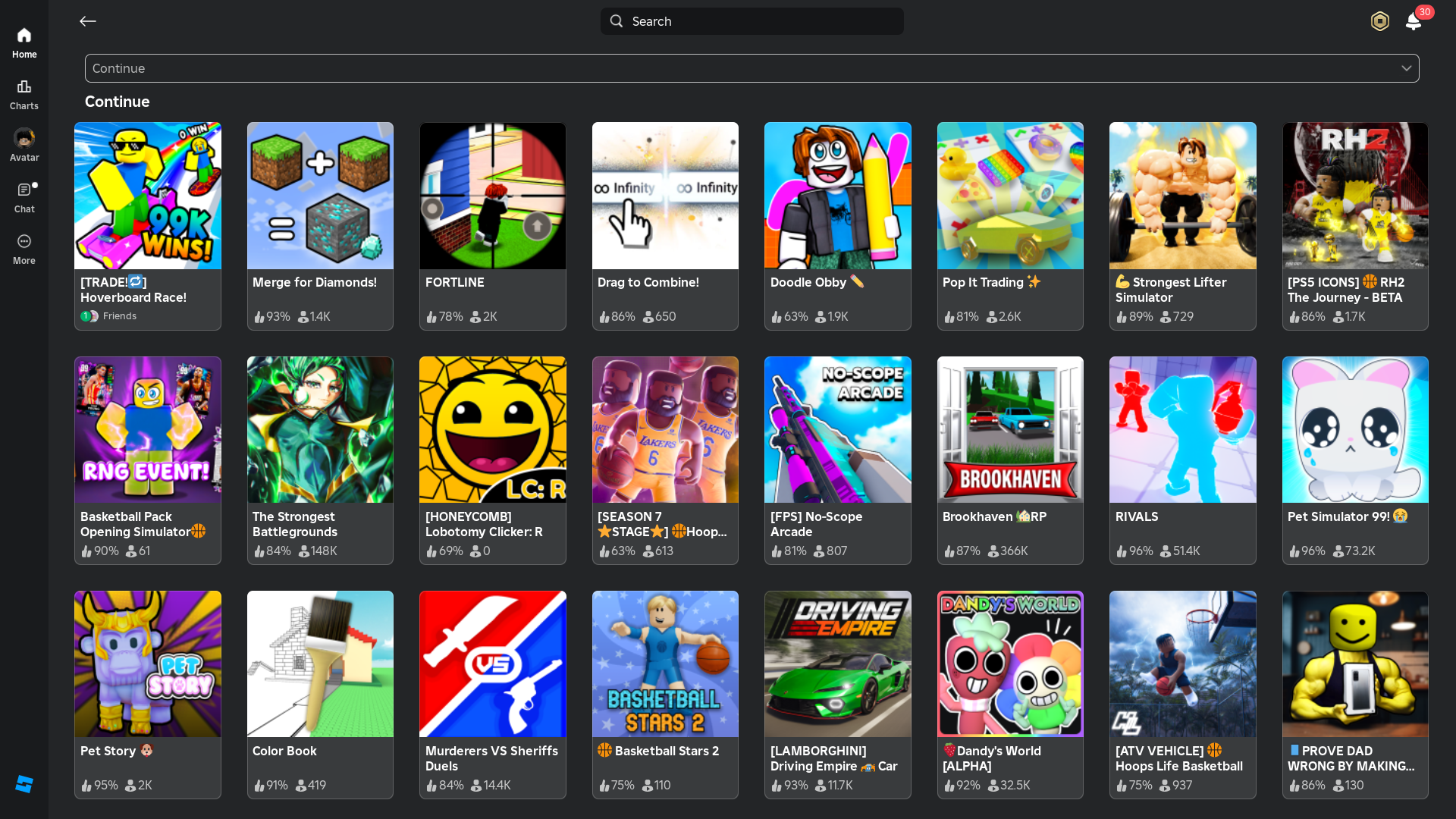Open Brookhaven RP game thumbnail
Viewport: 1456px width, 819px height.
(x=1010, y=430)
